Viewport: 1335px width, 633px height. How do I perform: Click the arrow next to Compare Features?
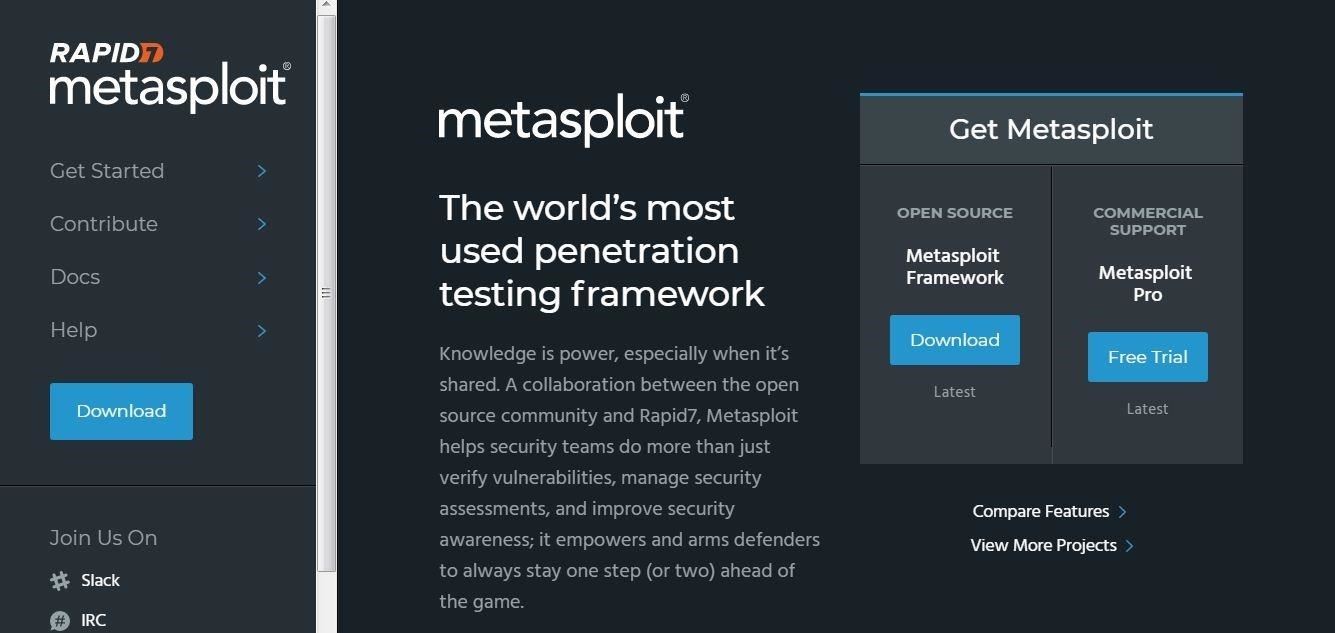click(1122, 512)
